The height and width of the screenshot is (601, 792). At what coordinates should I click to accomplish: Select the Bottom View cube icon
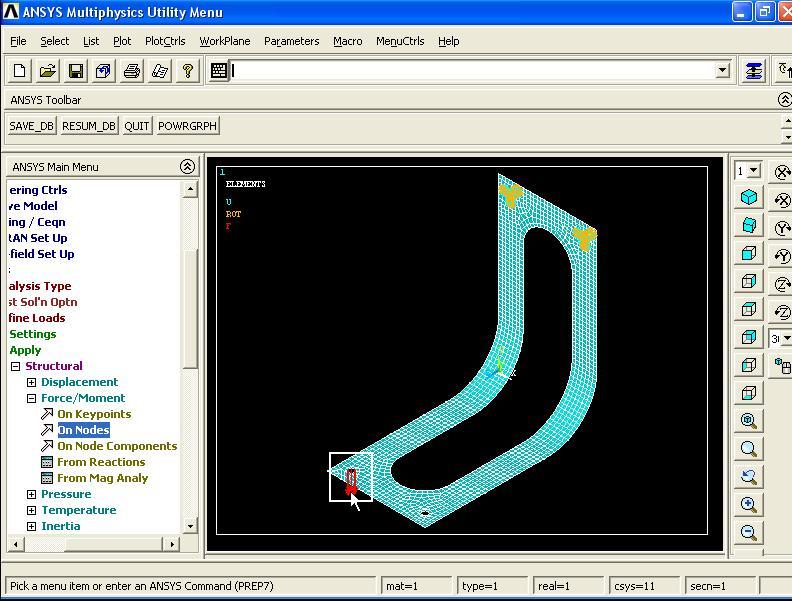click(749, 392)
